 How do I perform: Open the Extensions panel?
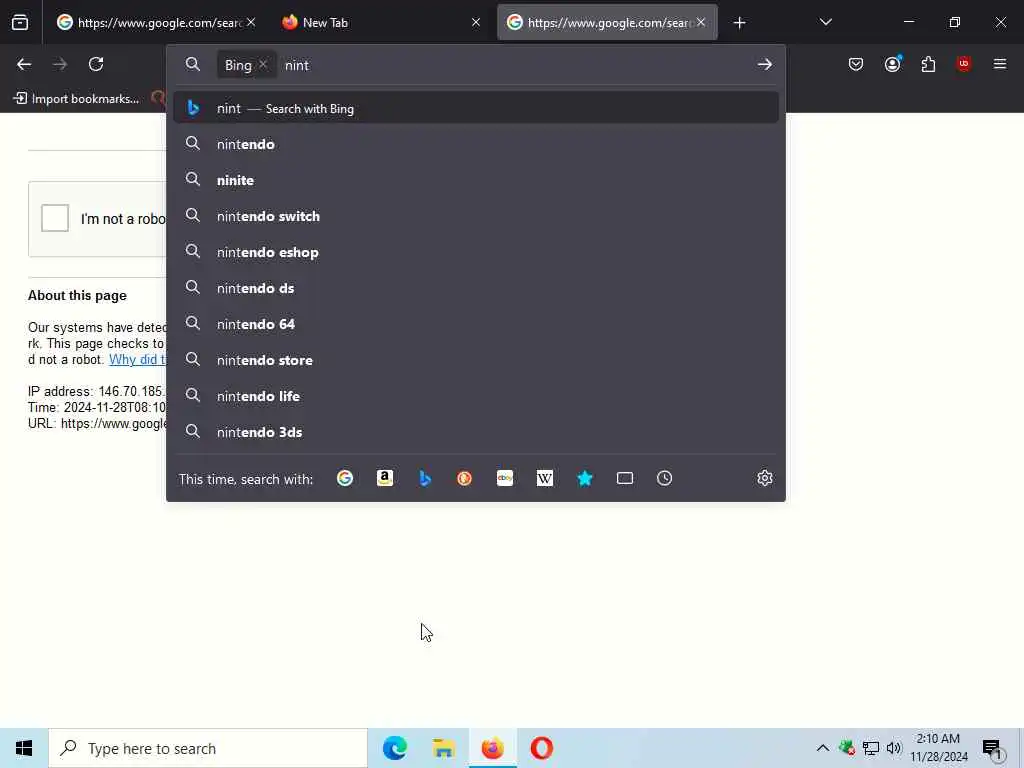tap(928, 64)
